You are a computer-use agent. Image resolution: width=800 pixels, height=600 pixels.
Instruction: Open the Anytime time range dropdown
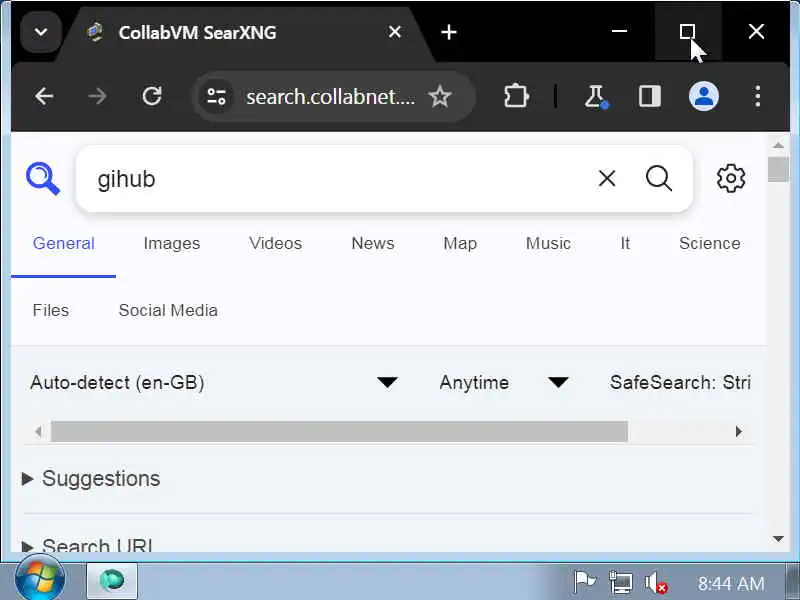(504, 382)
